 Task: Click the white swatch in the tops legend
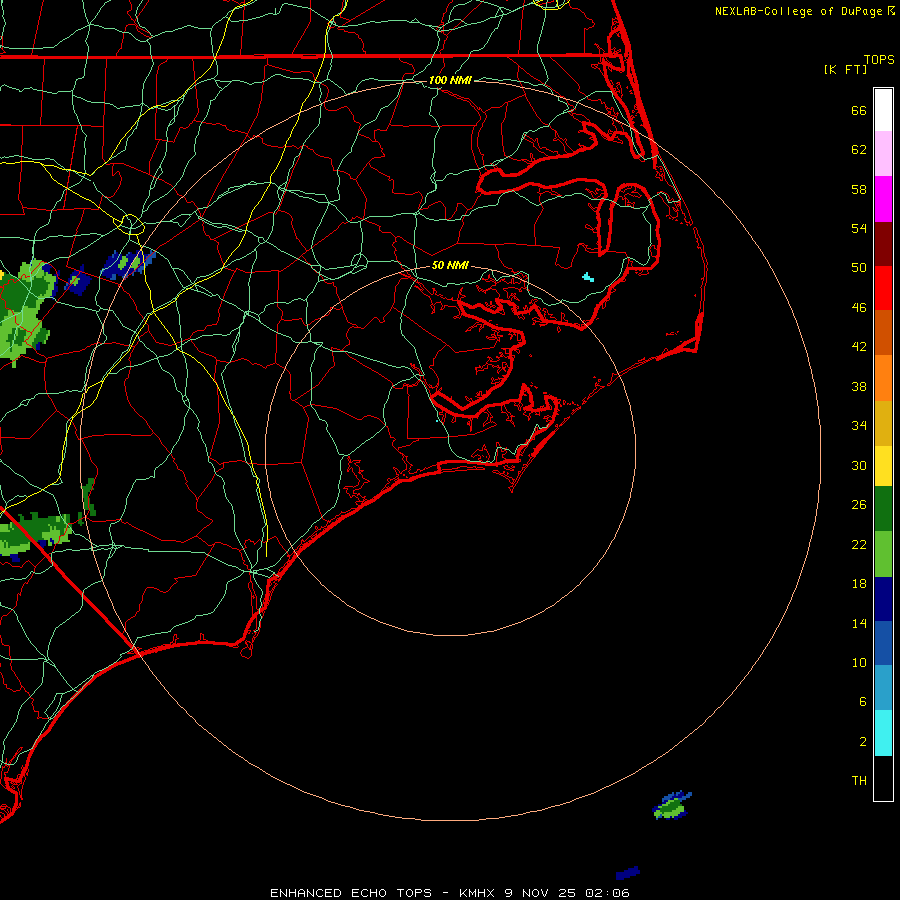coord(883,110)
